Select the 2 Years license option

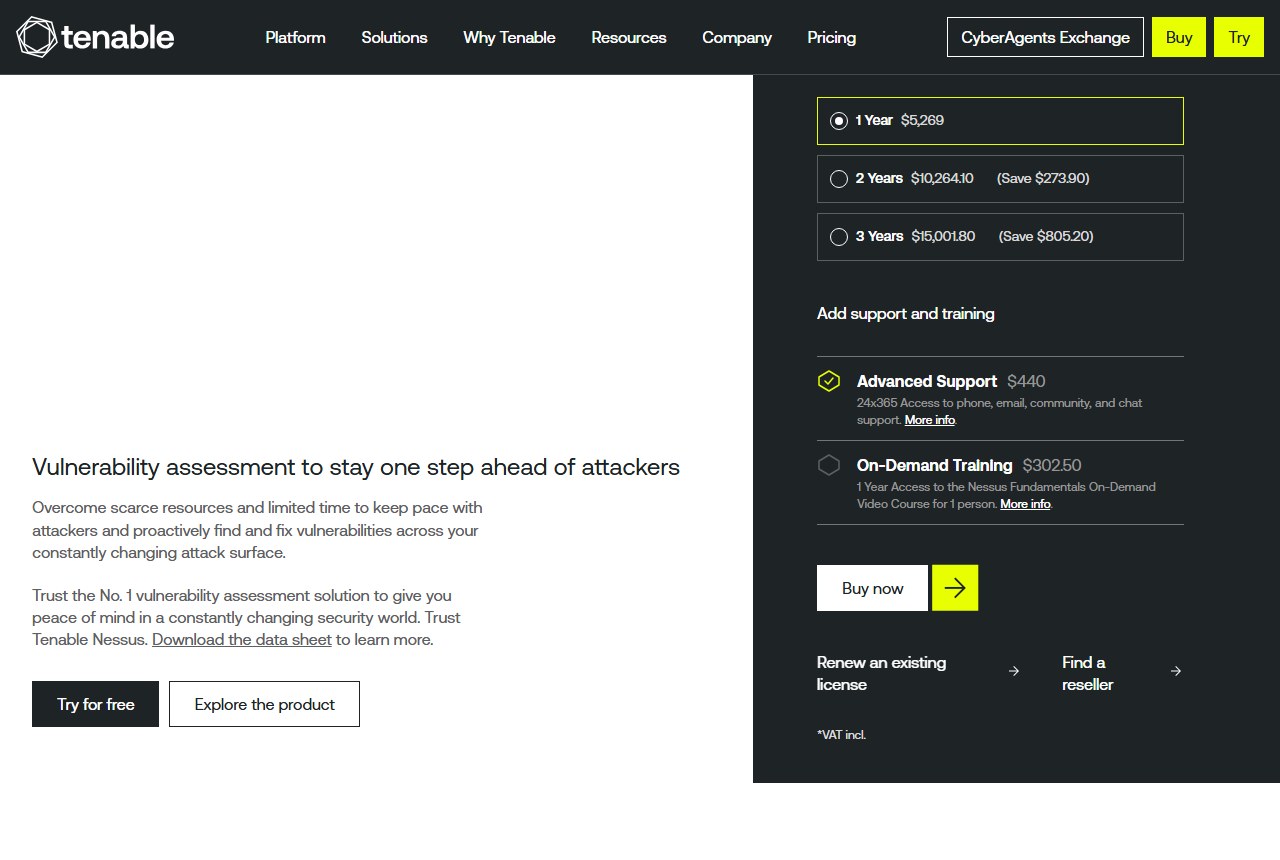point(1000,179)
